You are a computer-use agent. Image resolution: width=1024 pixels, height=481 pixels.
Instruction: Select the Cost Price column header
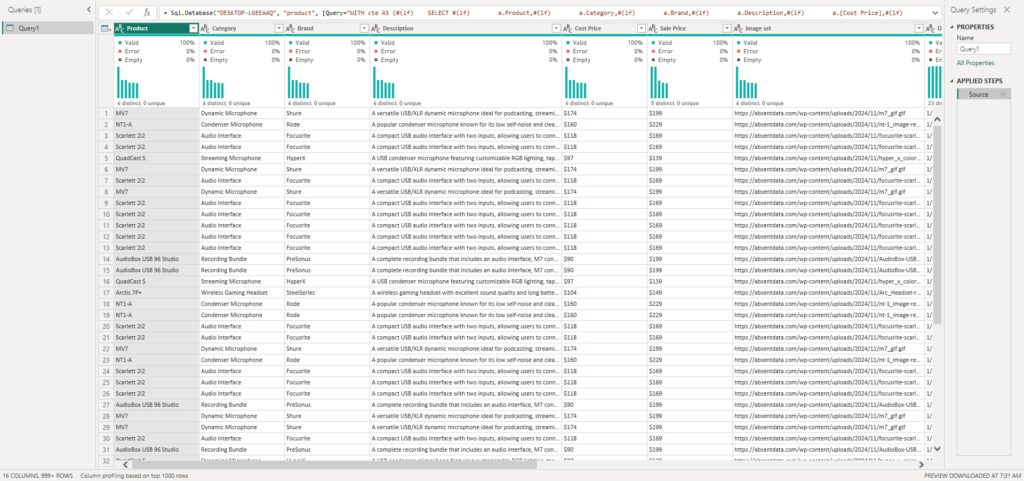[x=605, y=29]
